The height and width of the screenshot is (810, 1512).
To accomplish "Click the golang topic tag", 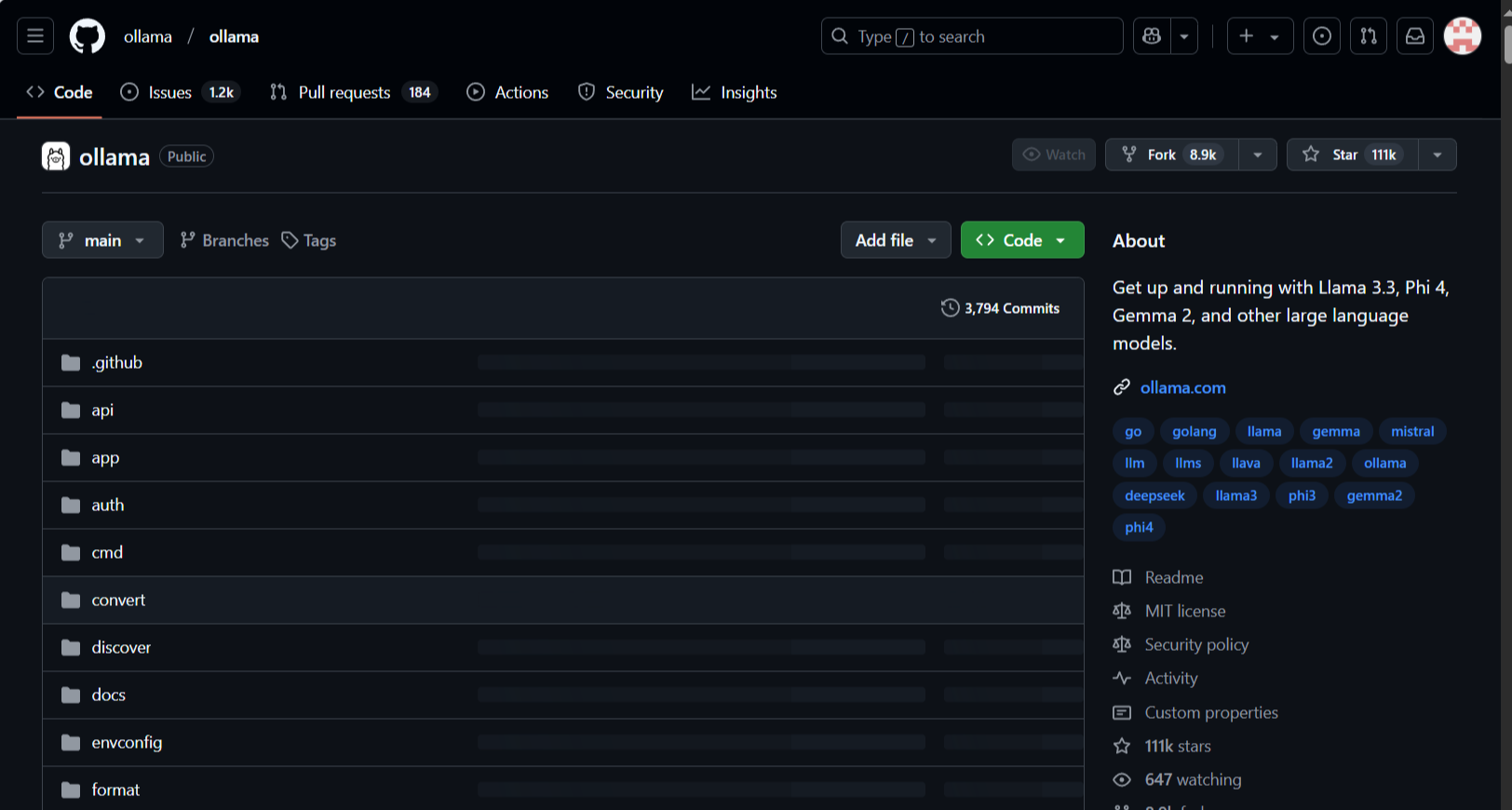I will 1195,431.
